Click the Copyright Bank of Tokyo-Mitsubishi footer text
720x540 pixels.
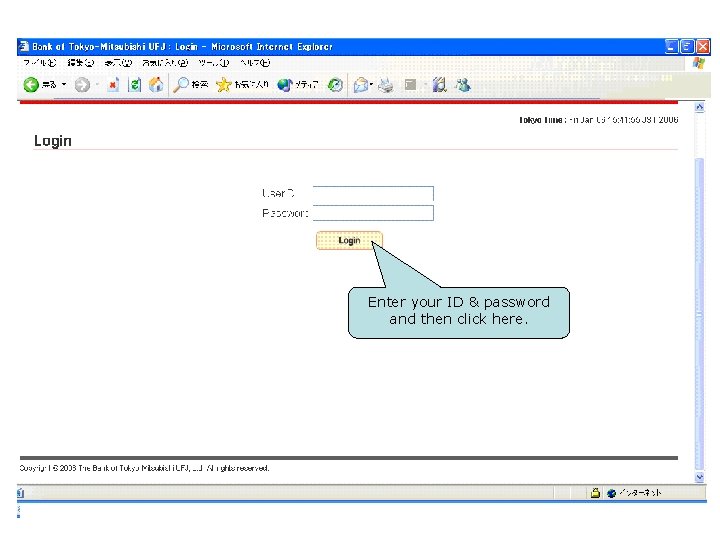point(144,468)
